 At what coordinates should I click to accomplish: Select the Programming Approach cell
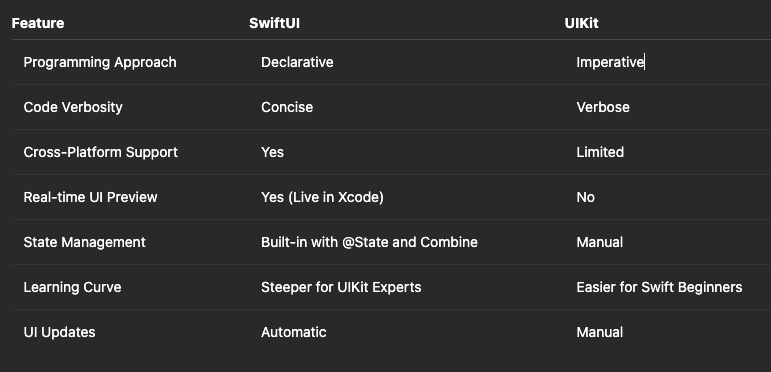[100, 62]
